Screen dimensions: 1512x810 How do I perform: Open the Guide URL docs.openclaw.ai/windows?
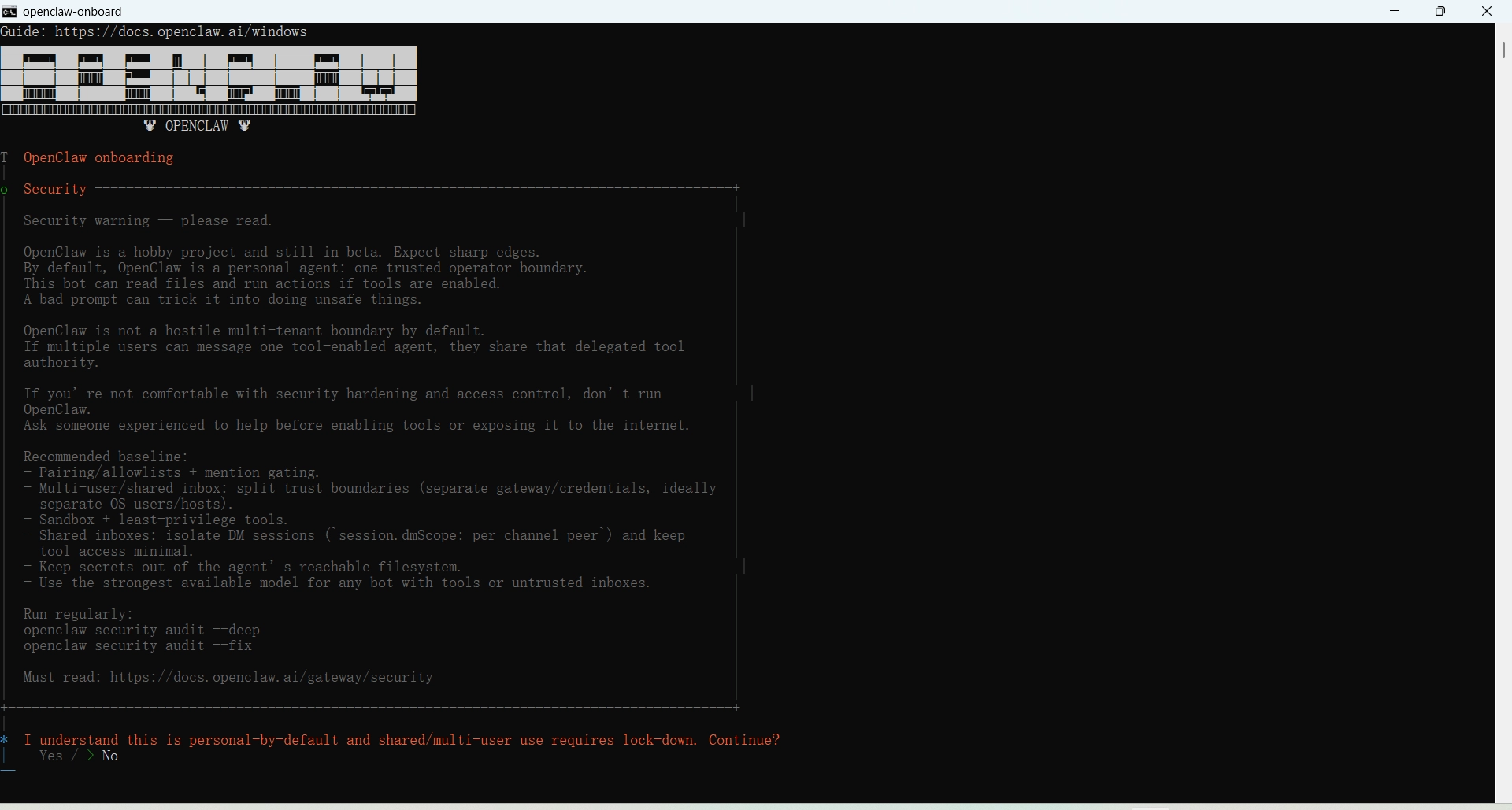[x=181, y=32]
